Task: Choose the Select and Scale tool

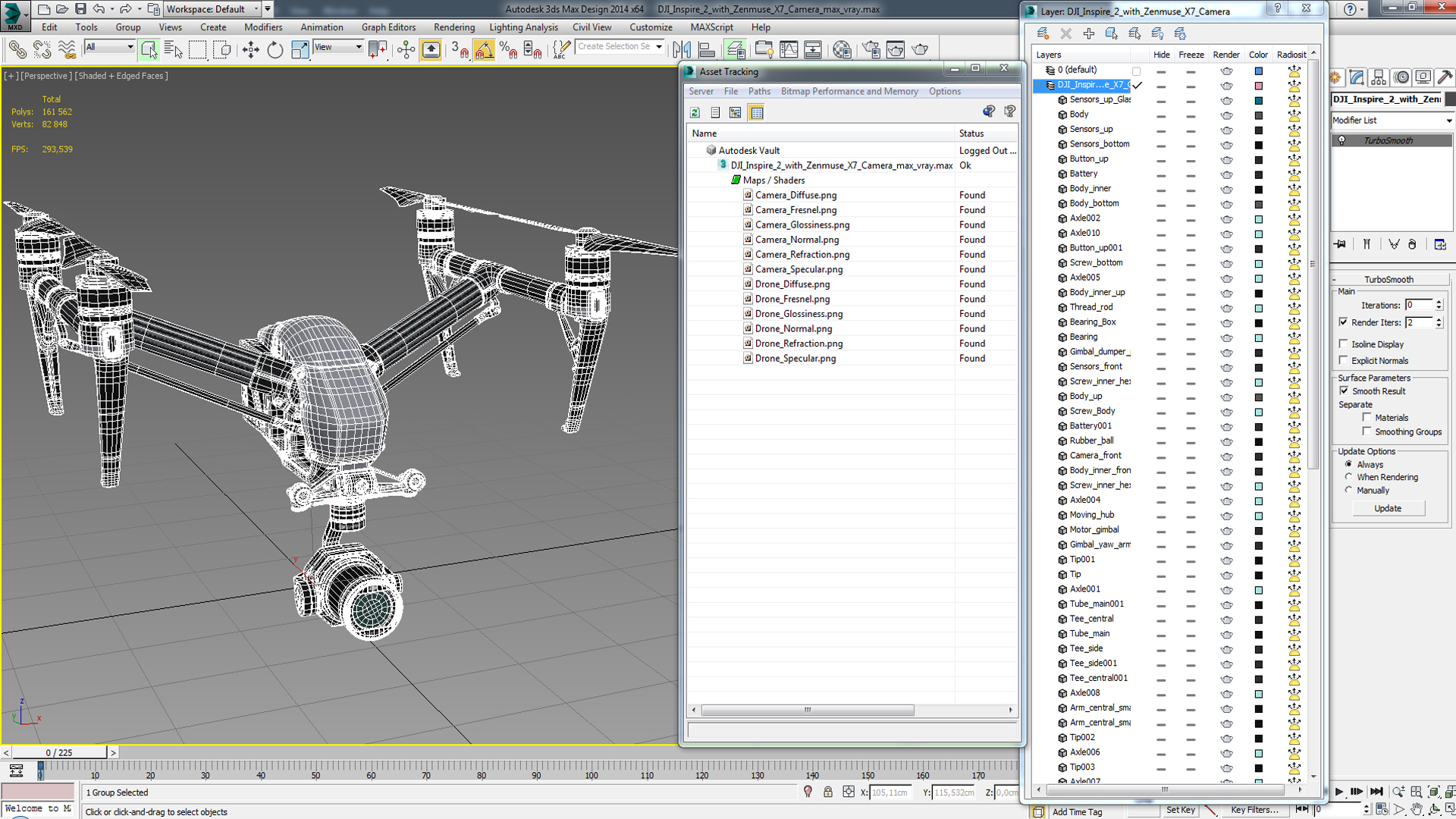Action: point(300,50)
